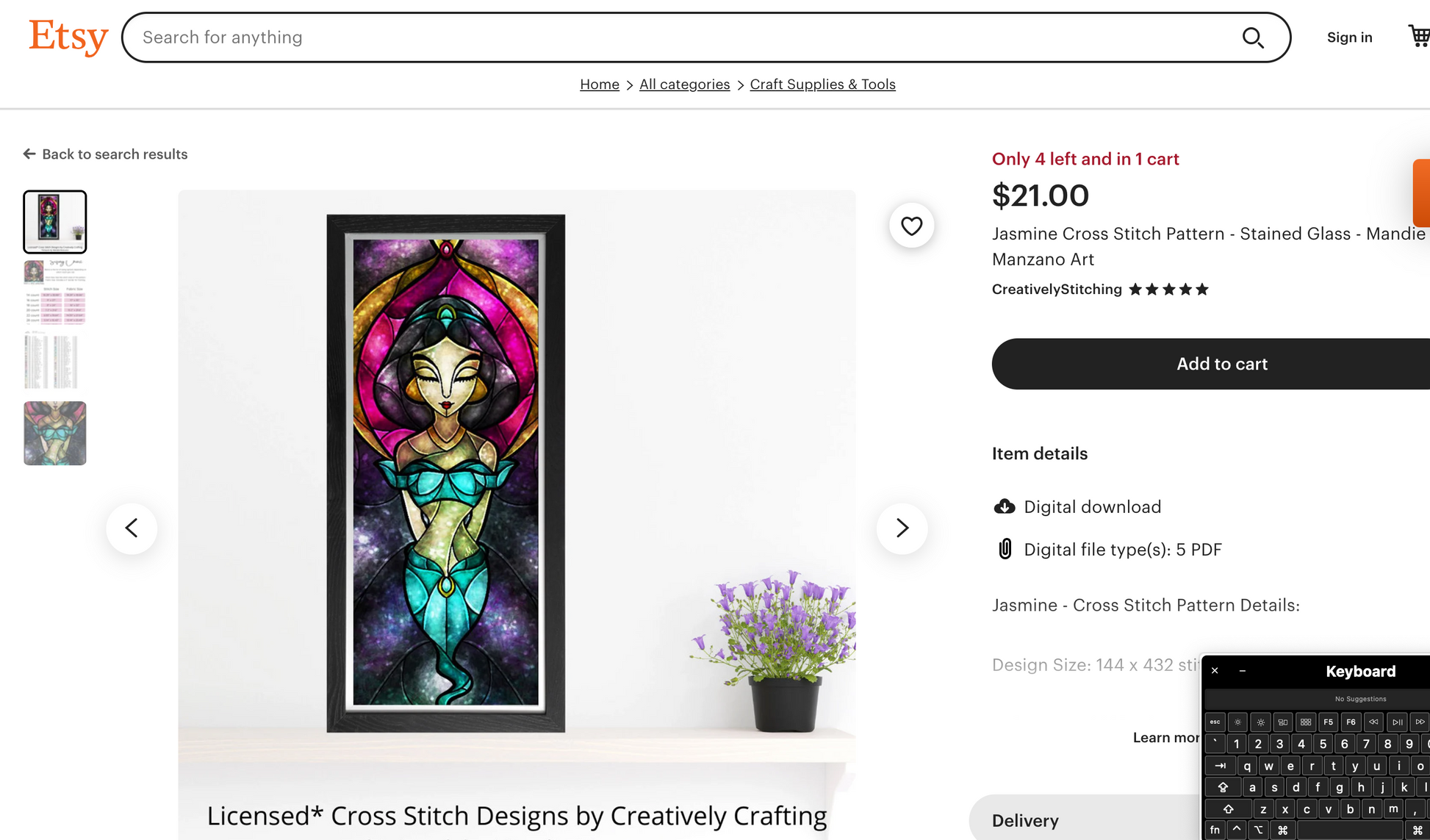
Task: Open Craft Supplies & Tools breadcrumb
Action: [822, 85]
